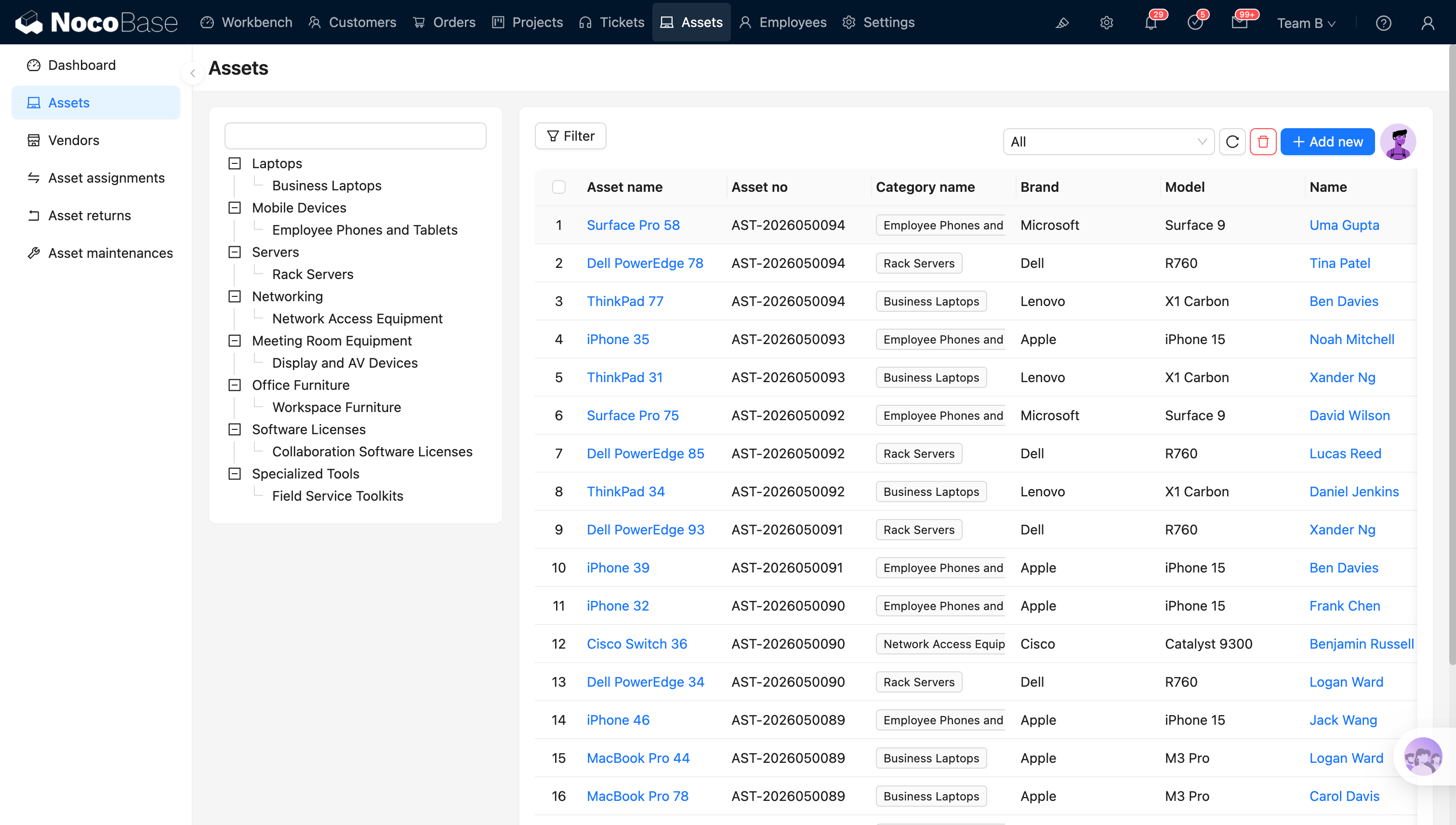Collapse the Servers tree node
The height and width of the screenshot is (825, 1456).
(x=235, y=252)
